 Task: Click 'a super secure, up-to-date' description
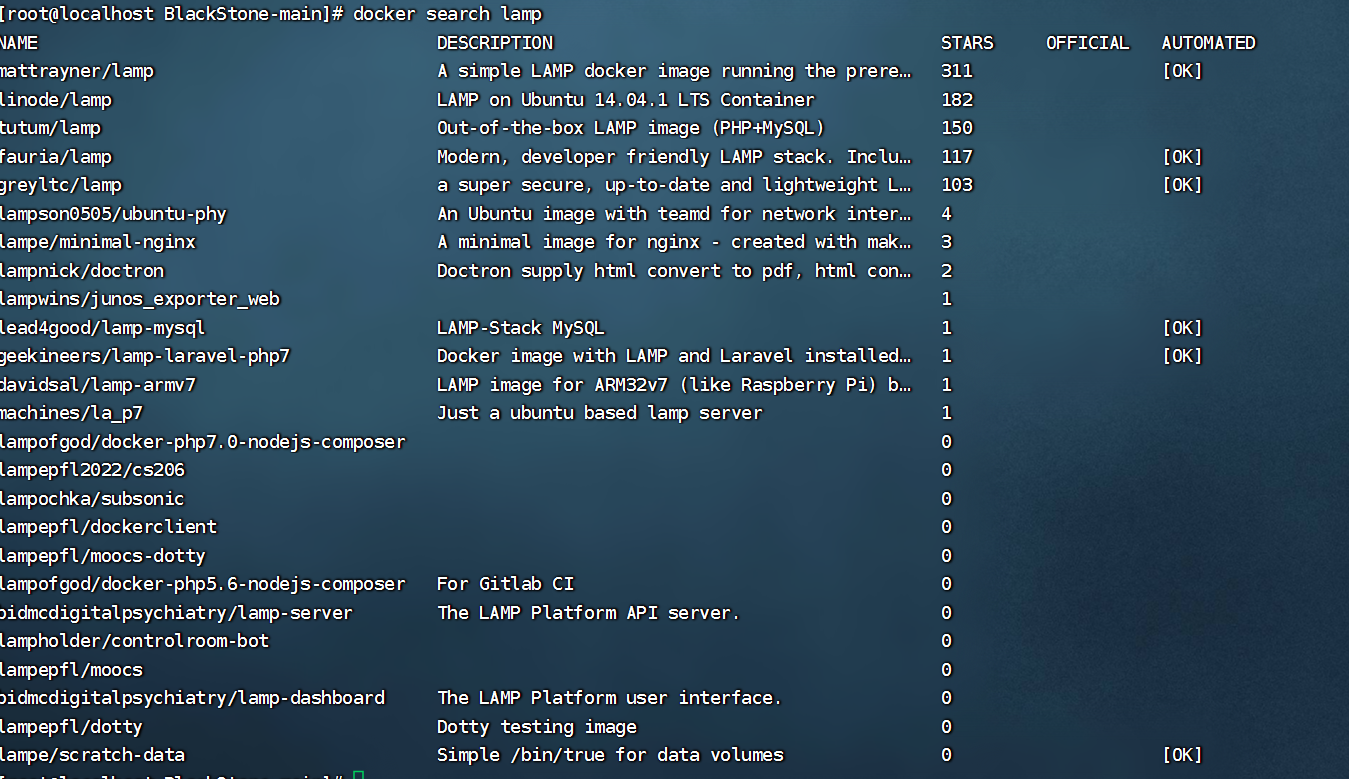coord(672,185)
